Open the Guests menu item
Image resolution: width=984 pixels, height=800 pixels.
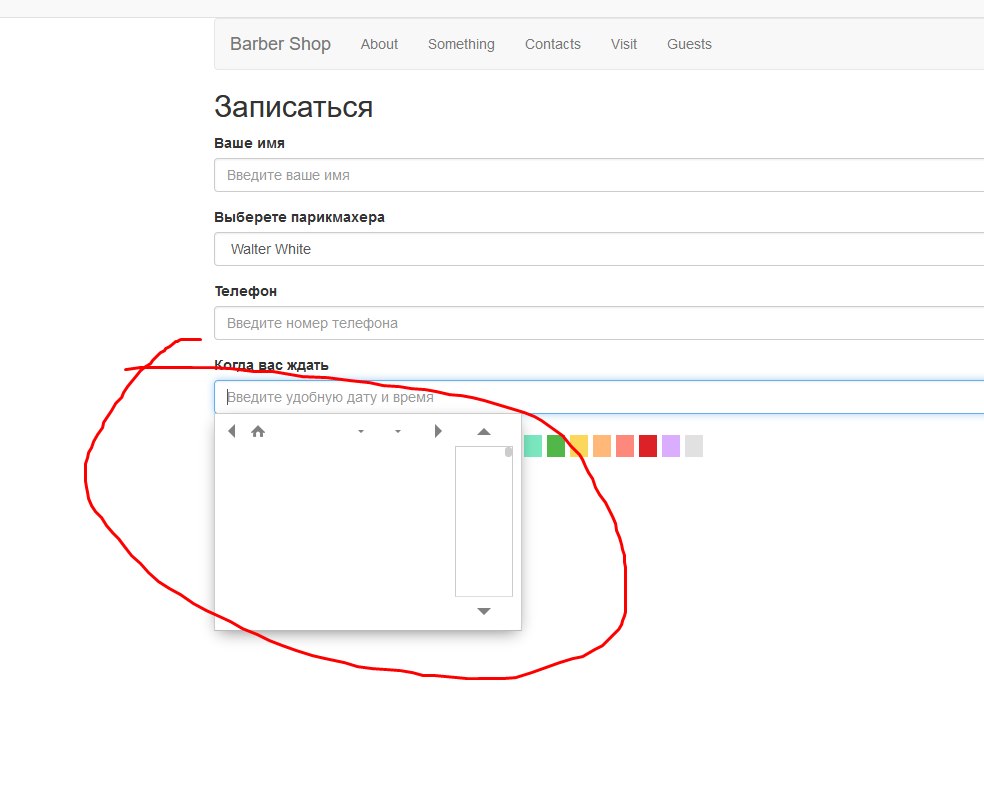tap(689, 45)
